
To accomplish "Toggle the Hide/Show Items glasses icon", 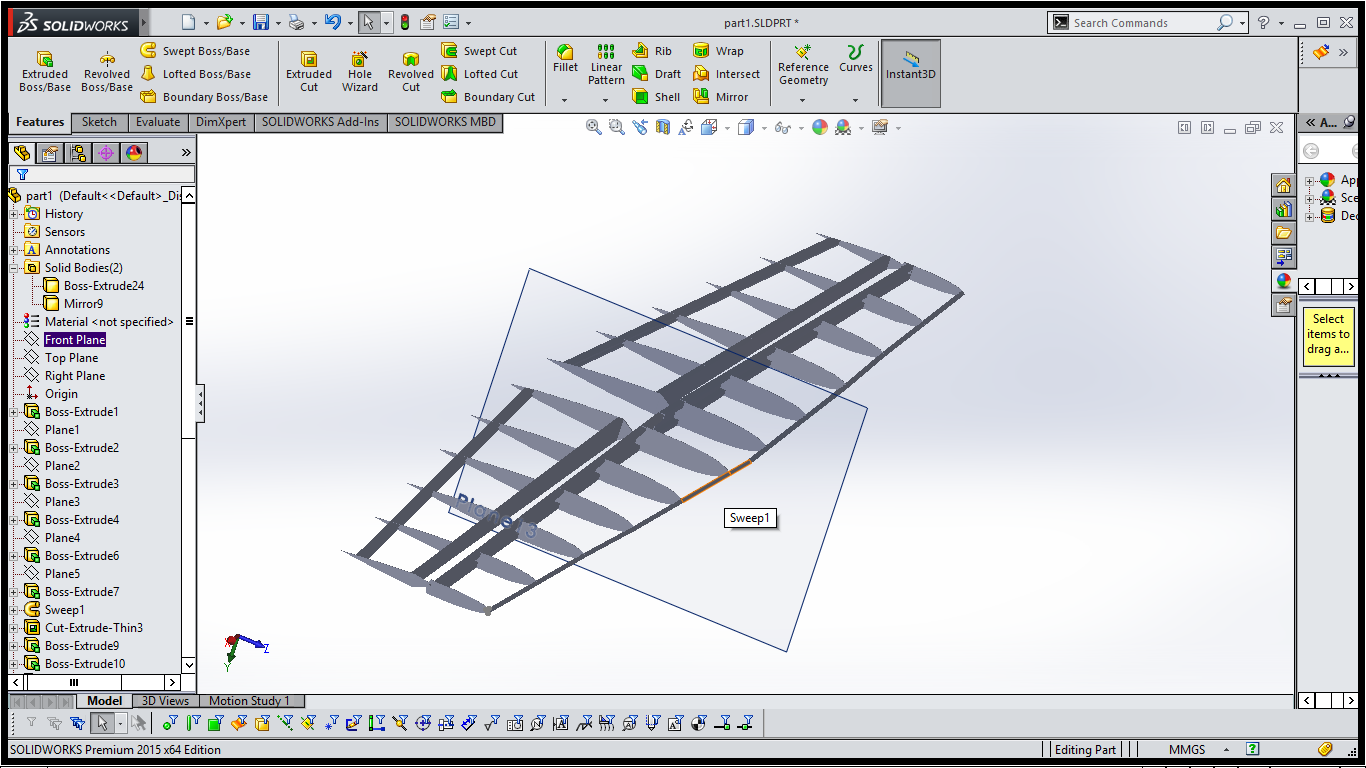I will (x=783, y=127).
